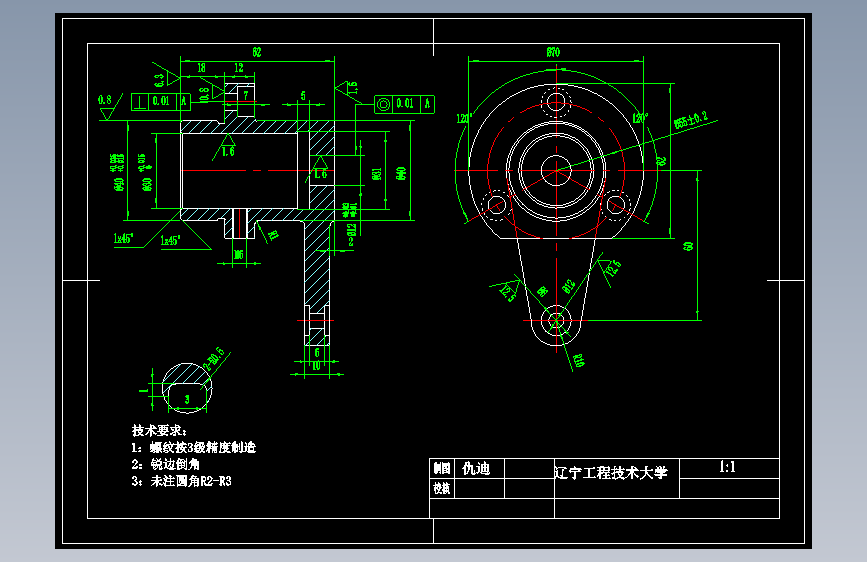Select the 1.6 roughness symbol inside the bore

point(227,147)
